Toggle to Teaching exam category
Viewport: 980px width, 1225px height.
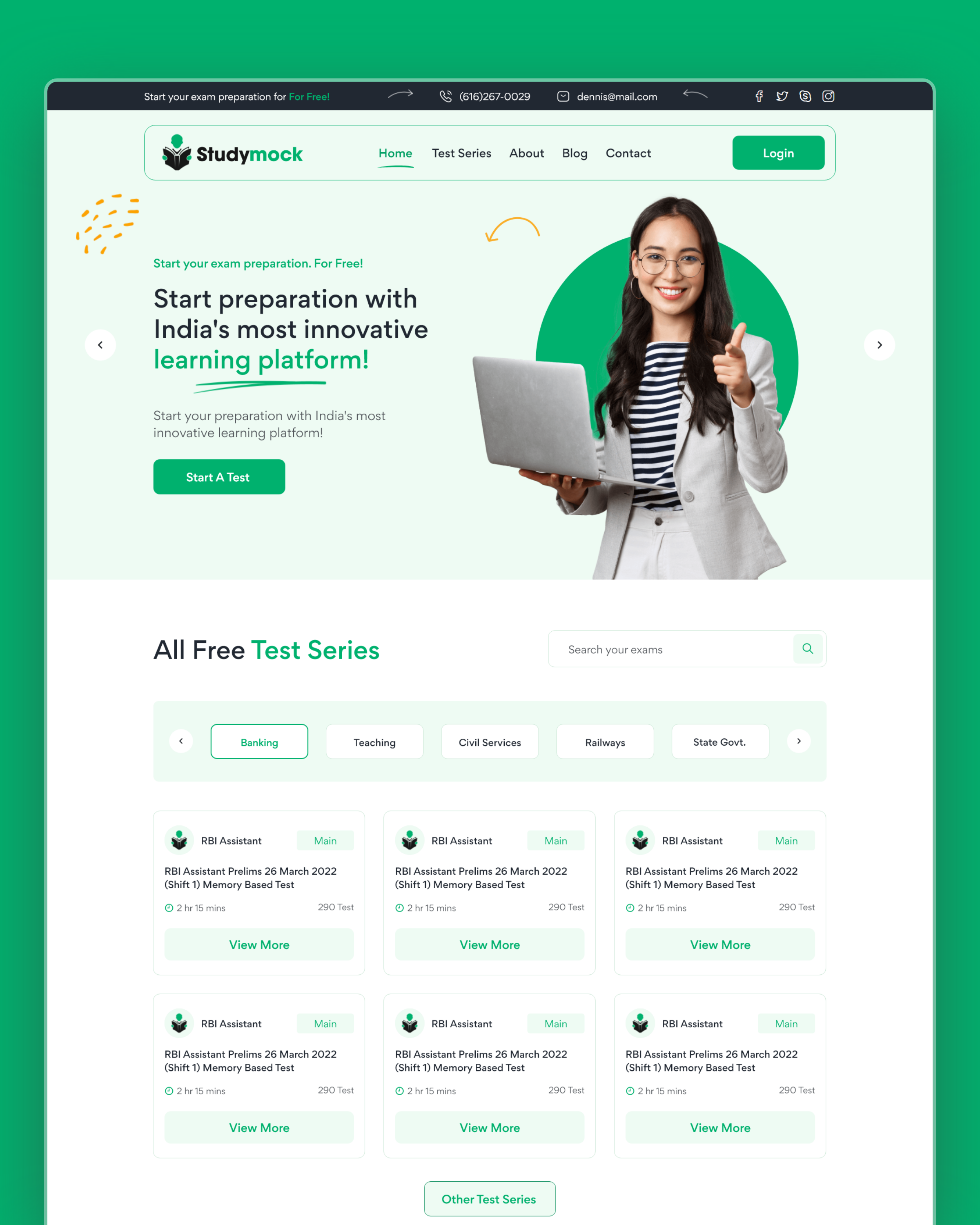tap(374, 741)
